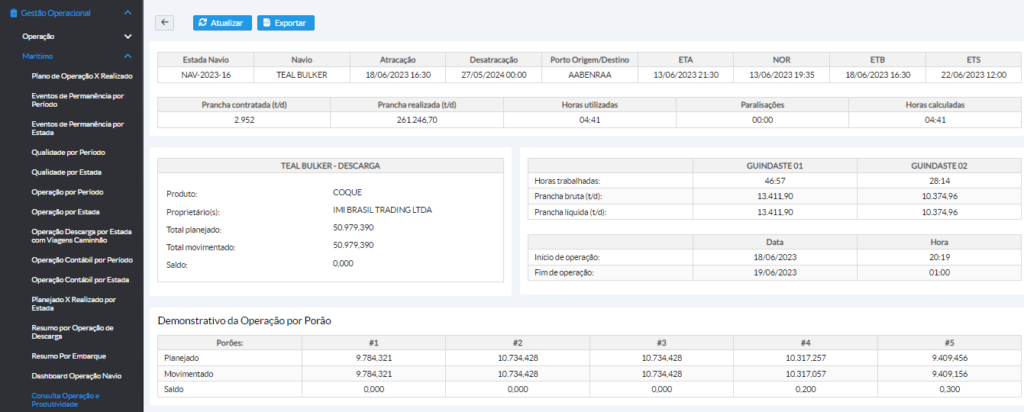This screenshot has height=412, width=1024.
Task: Select Qualidade por Estada menu item
Action: (x=67, y=171)
